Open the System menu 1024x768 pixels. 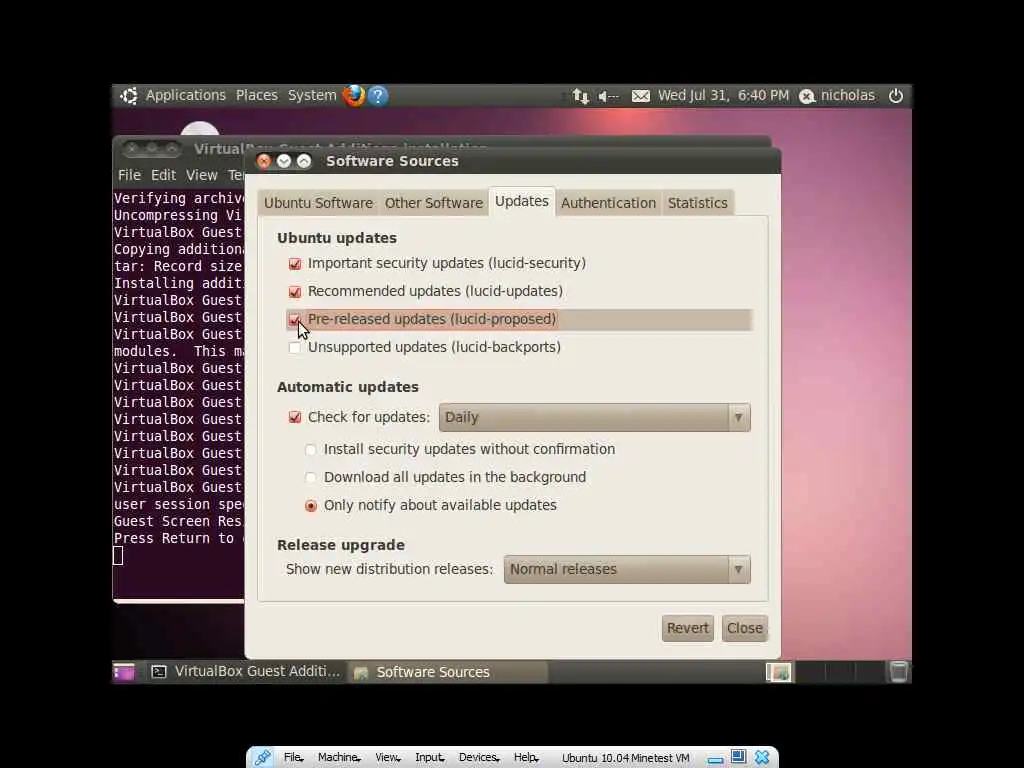pos(312,95)
